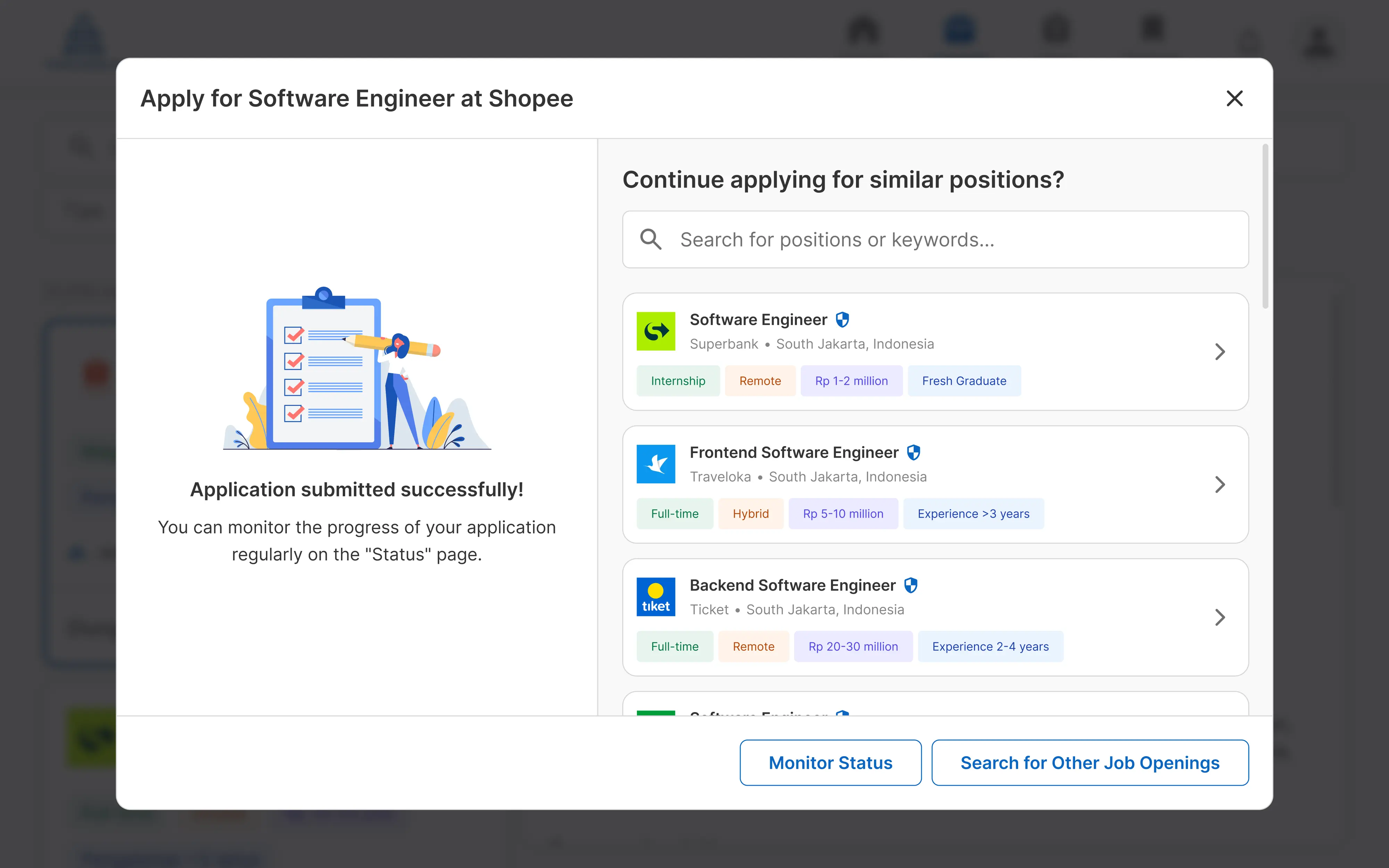1389x868 pixels.
Task: Click the Internship tag on Superbank card
Action: pos(678,381)
